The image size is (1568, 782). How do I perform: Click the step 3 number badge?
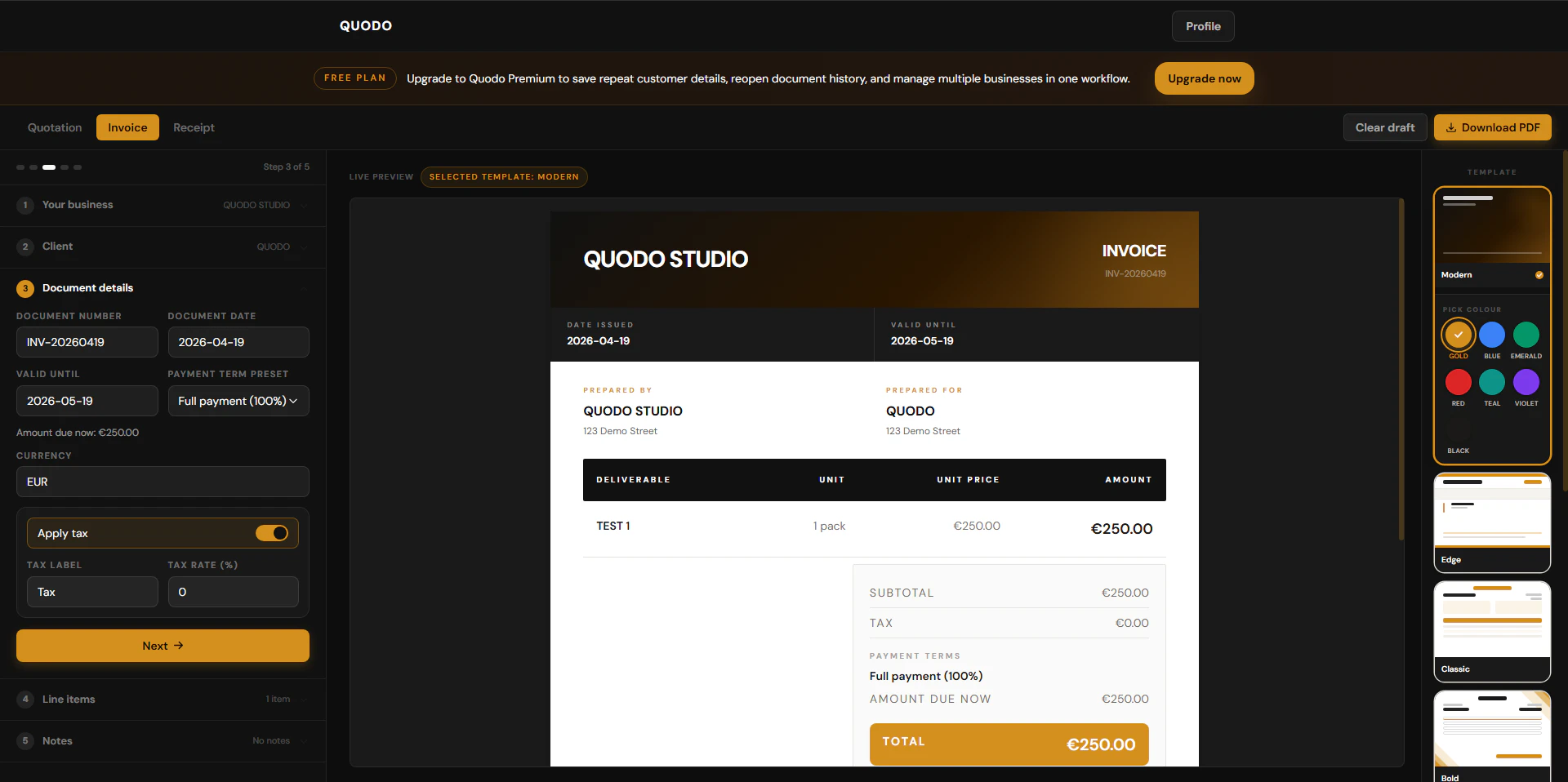25,288
